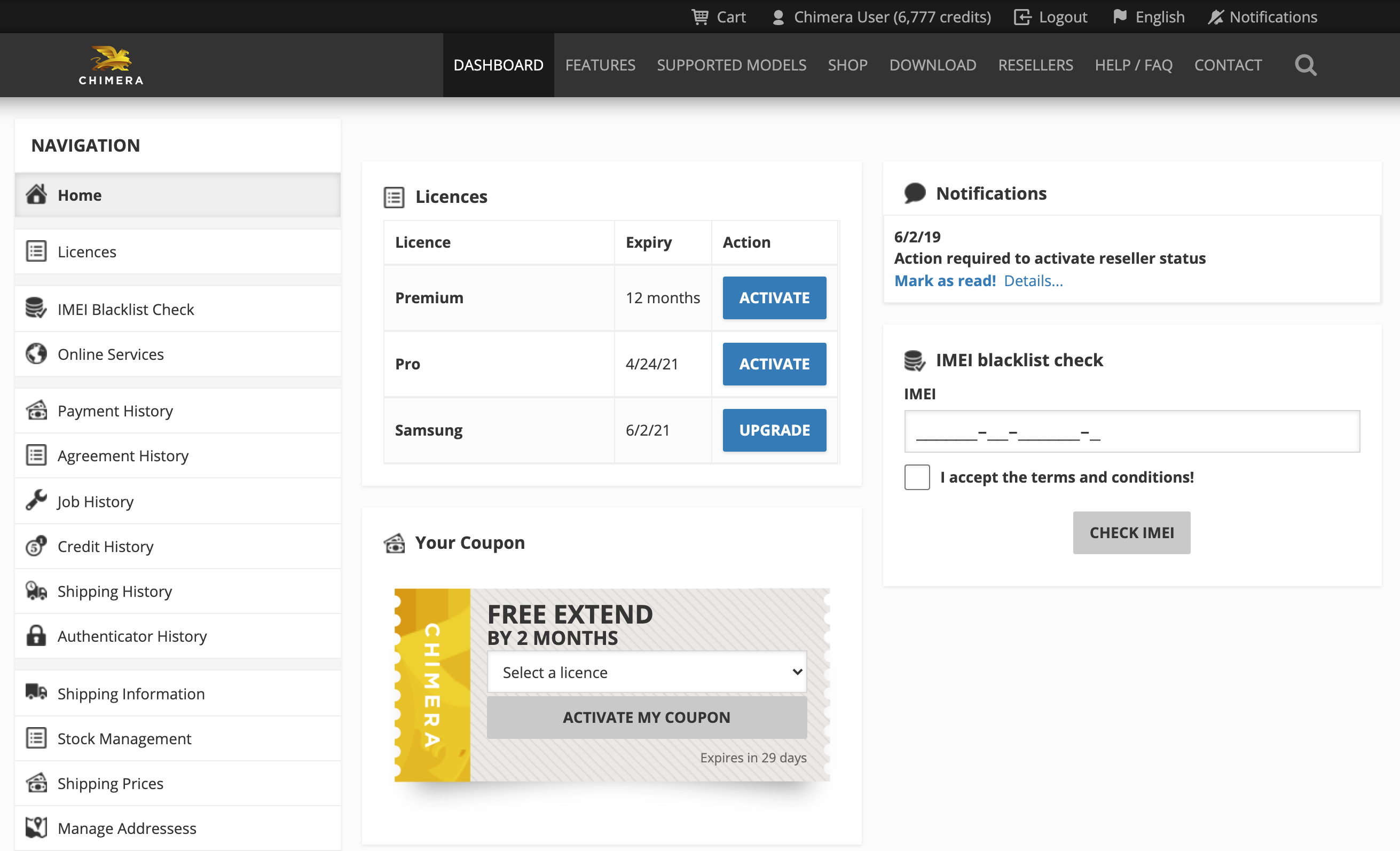Click the Manage Addressess map icon

(36, 828)
